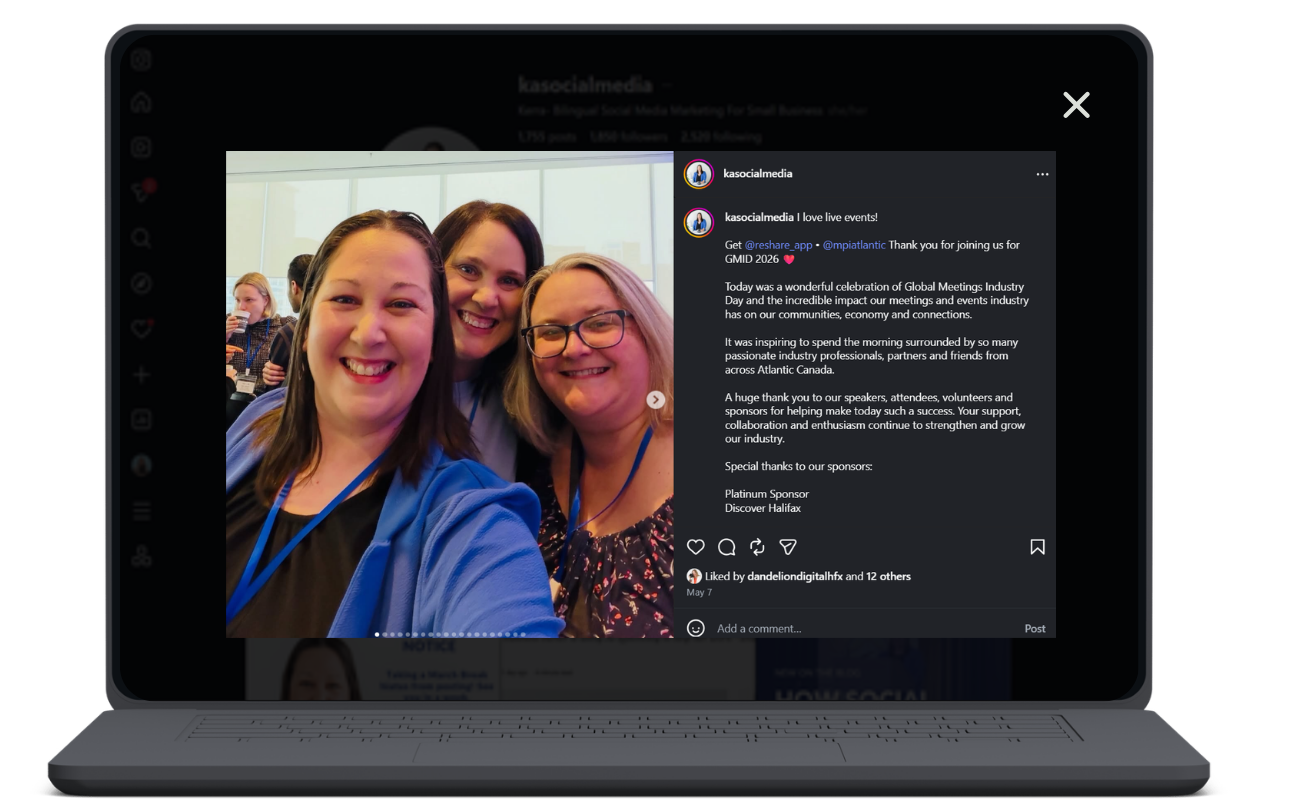Image resolution: width=1290 pixels, height=800 pixels.
Task: View the 12 others who liked
Action: pyautogui.click(x=888, y=576)
